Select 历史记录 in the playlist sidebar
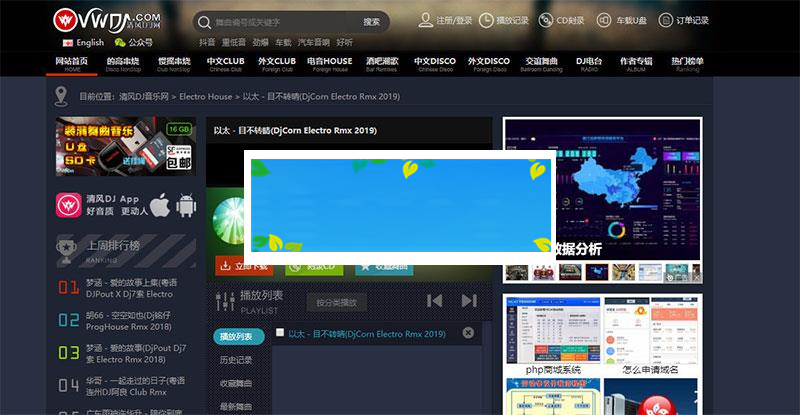 236,359
